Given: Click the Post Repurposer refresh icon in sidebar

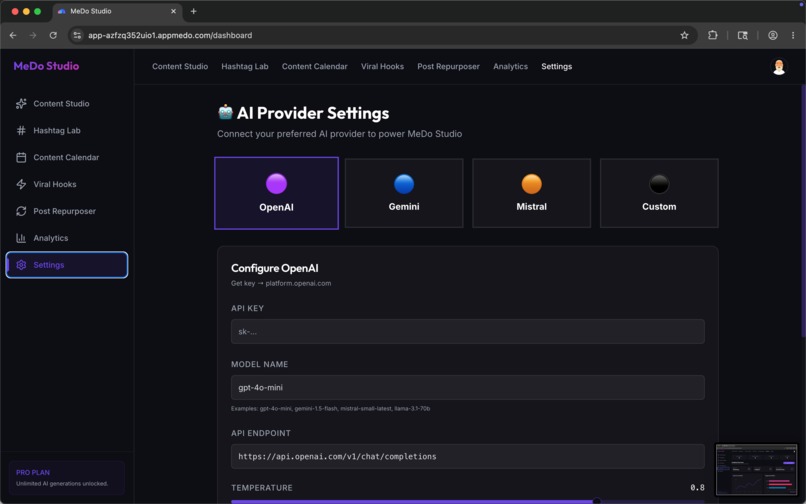Looking at the screenshot, I should pos(21,211).
